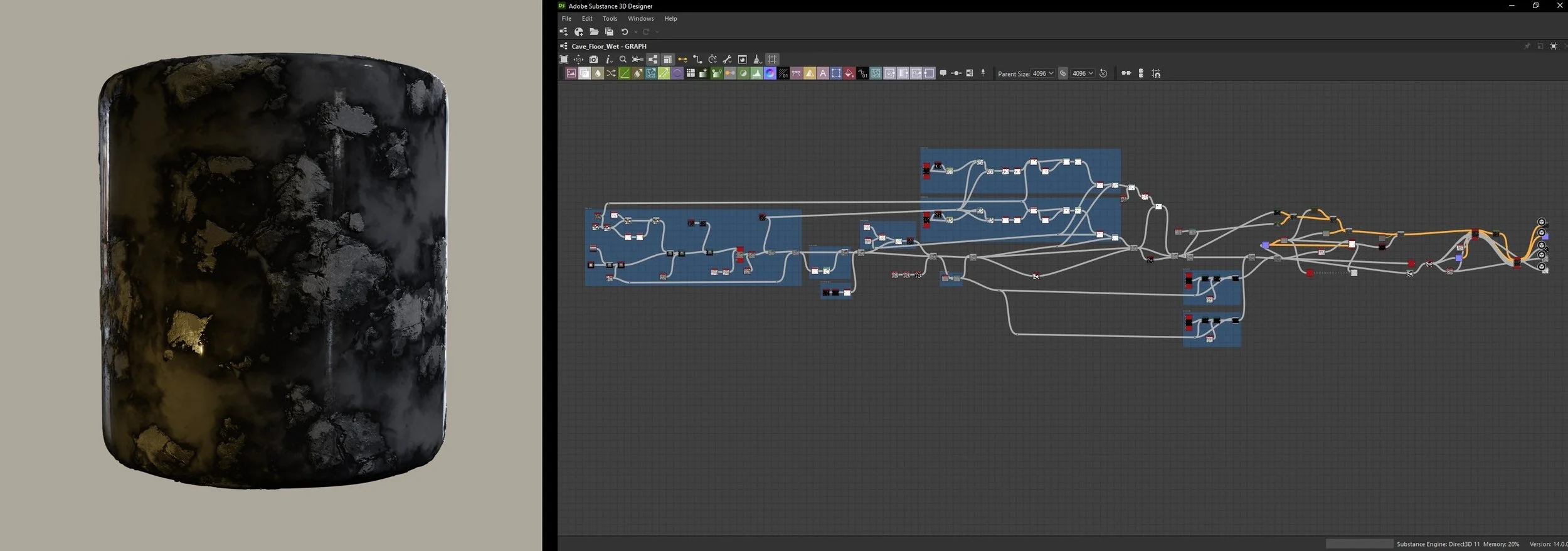Open the timing display dropdown

pos(712,60)
